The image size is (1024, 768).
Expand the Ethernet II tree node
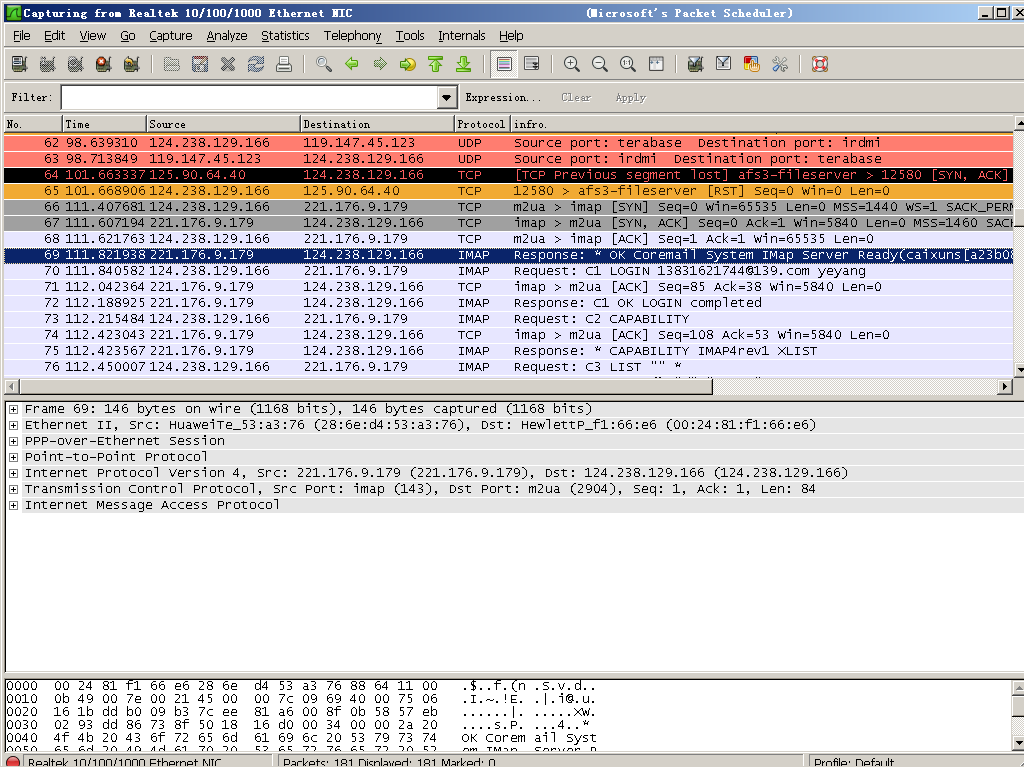click(13, 425)
